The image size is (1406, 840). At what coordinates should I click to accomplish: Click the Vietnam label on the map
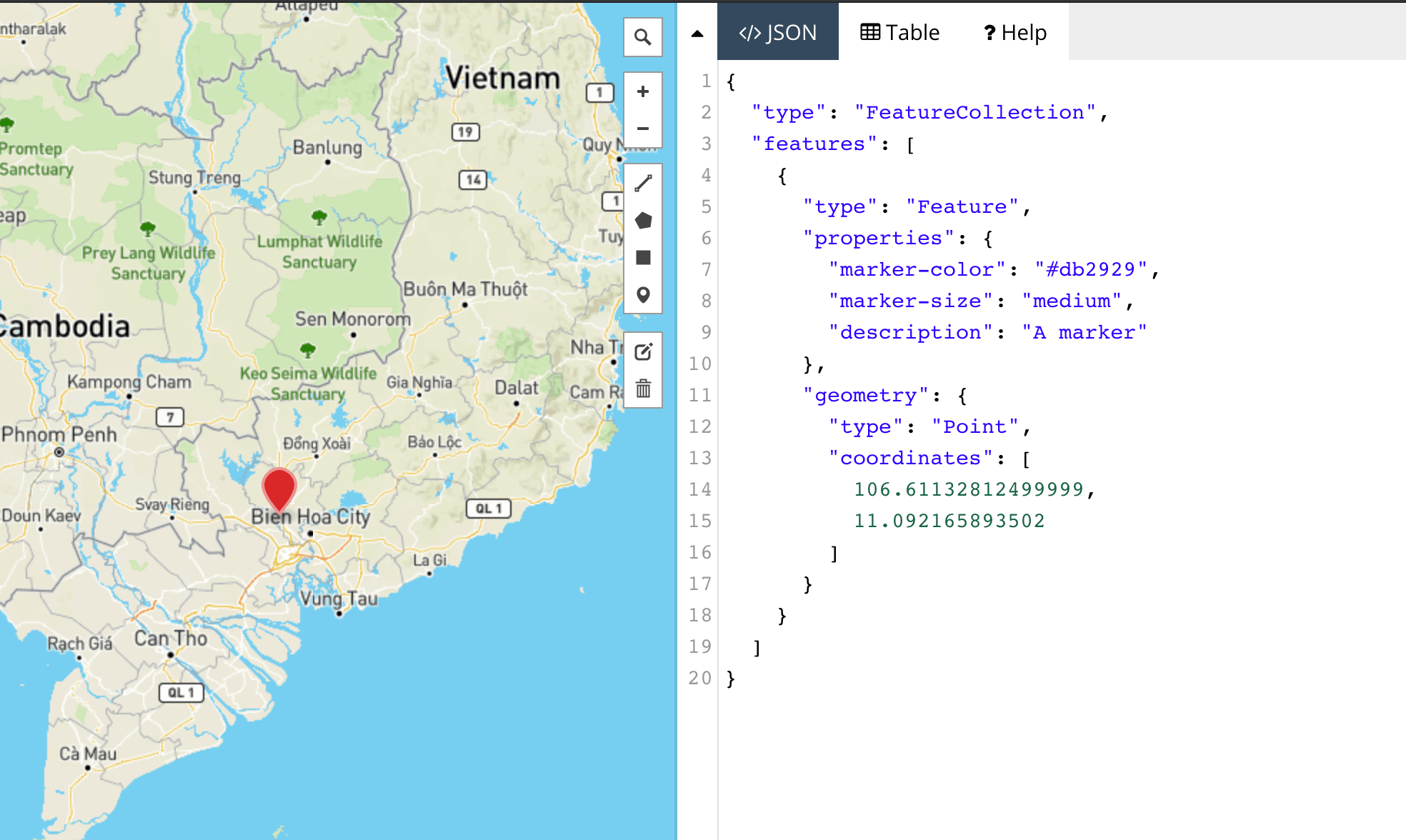click(x=502, y=77)
